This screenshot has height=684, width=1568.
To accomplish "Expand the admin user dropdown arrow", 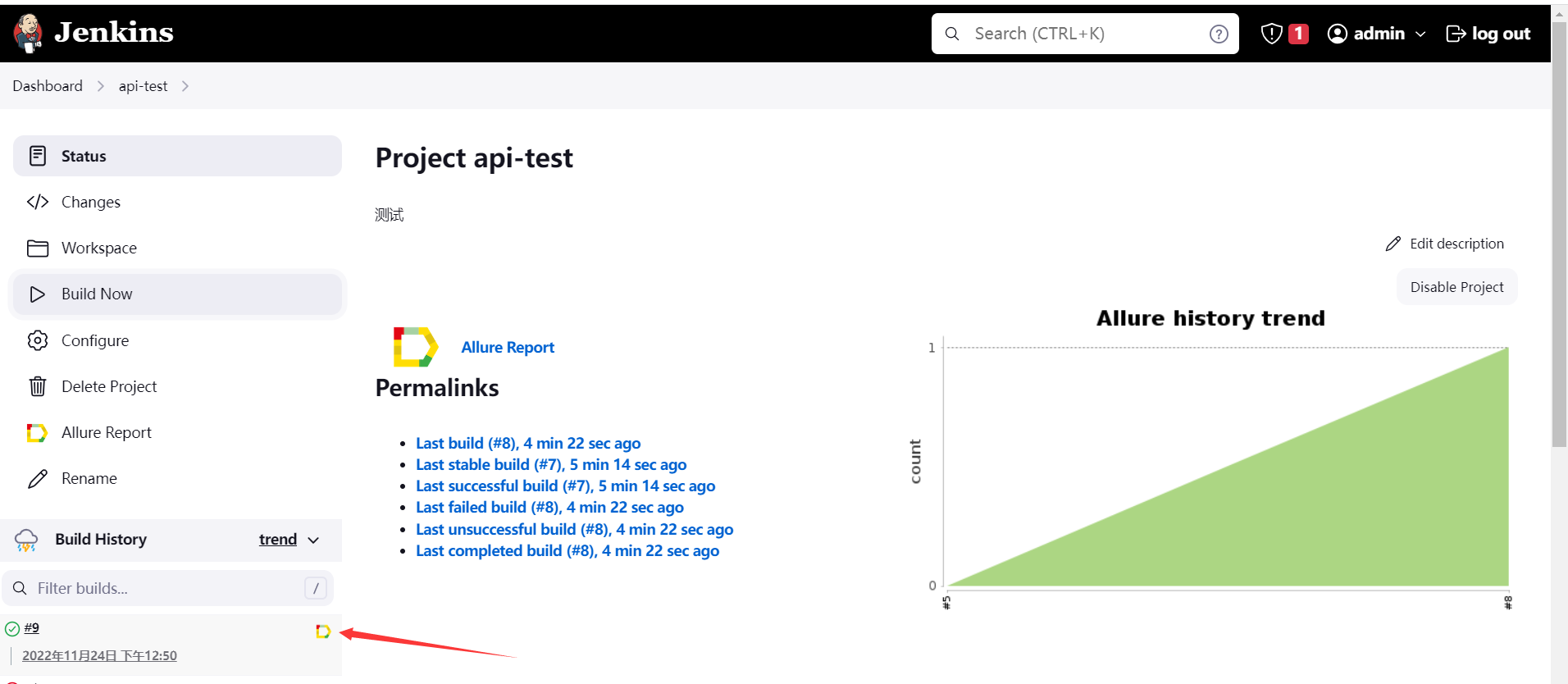I will (x=1421, y=34).
